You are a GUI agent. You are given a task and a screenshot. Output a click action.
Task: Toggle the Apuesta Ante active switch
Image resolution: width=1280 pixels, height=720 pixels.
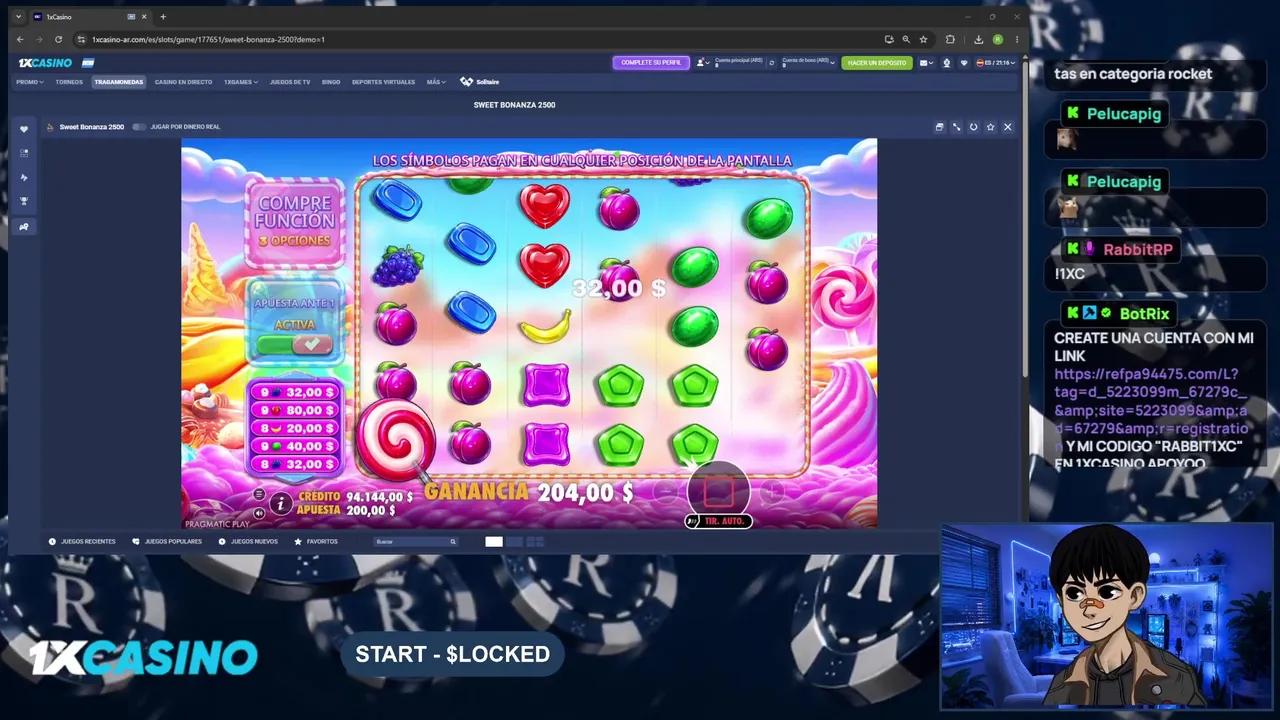tap(294, 344)
